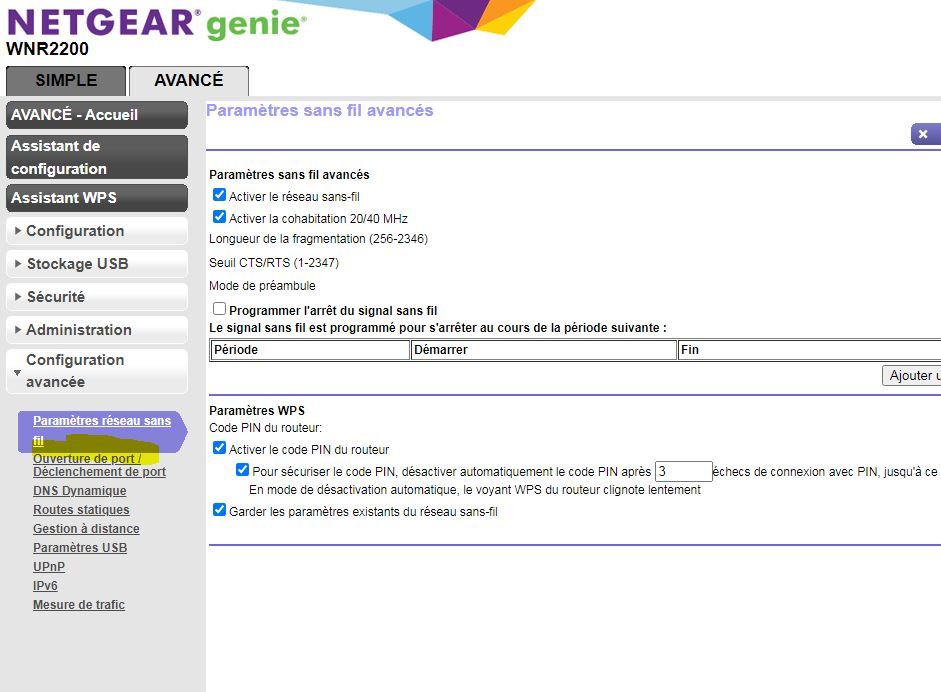The height and width of the screenshot is (692, 941).
Task: Click the Fin column header
Action: click(x=809, y=350)
